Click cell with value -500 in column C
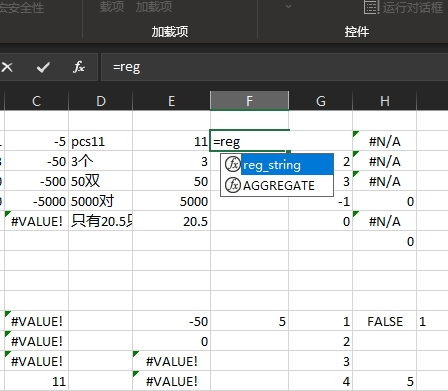The width and height of the screenshot is (448, 391). point(36,181)
